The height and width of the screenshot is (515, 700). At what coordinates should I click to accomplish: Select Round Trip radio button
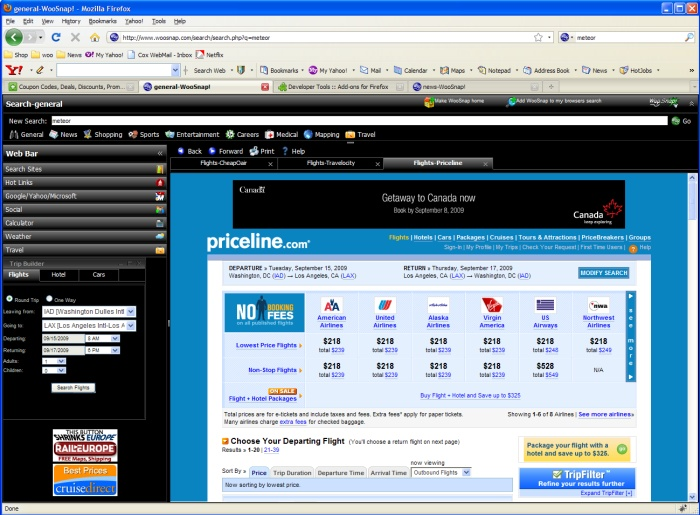click(9, 299)
